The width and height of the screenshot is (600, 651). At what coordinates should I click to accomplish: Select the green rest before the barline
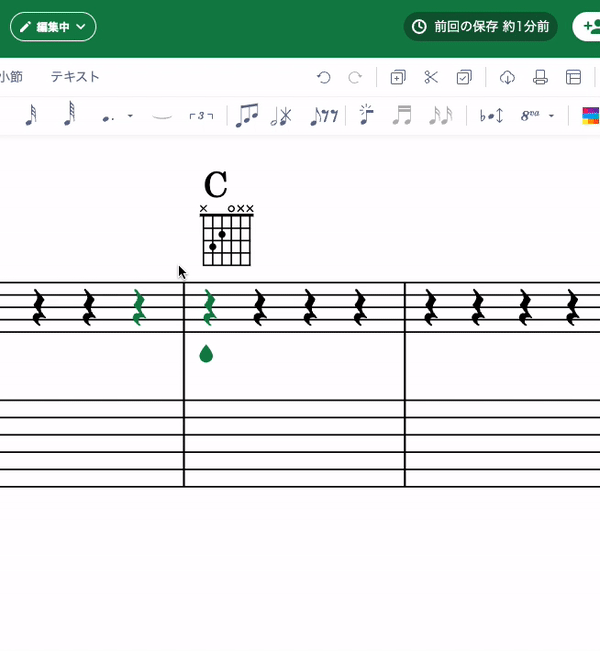(139, 308)
